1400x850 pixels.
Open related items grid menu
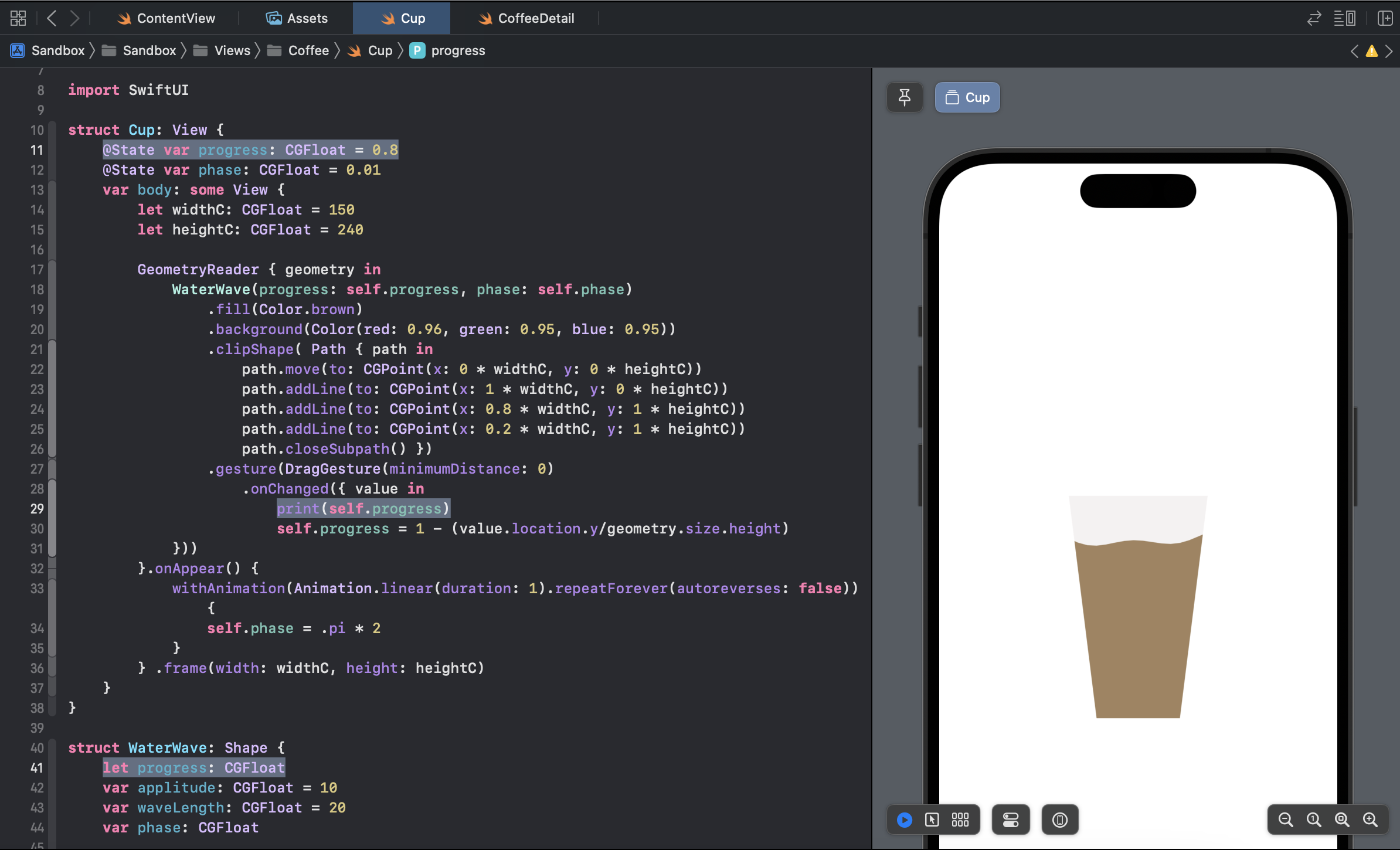point(18,18)
